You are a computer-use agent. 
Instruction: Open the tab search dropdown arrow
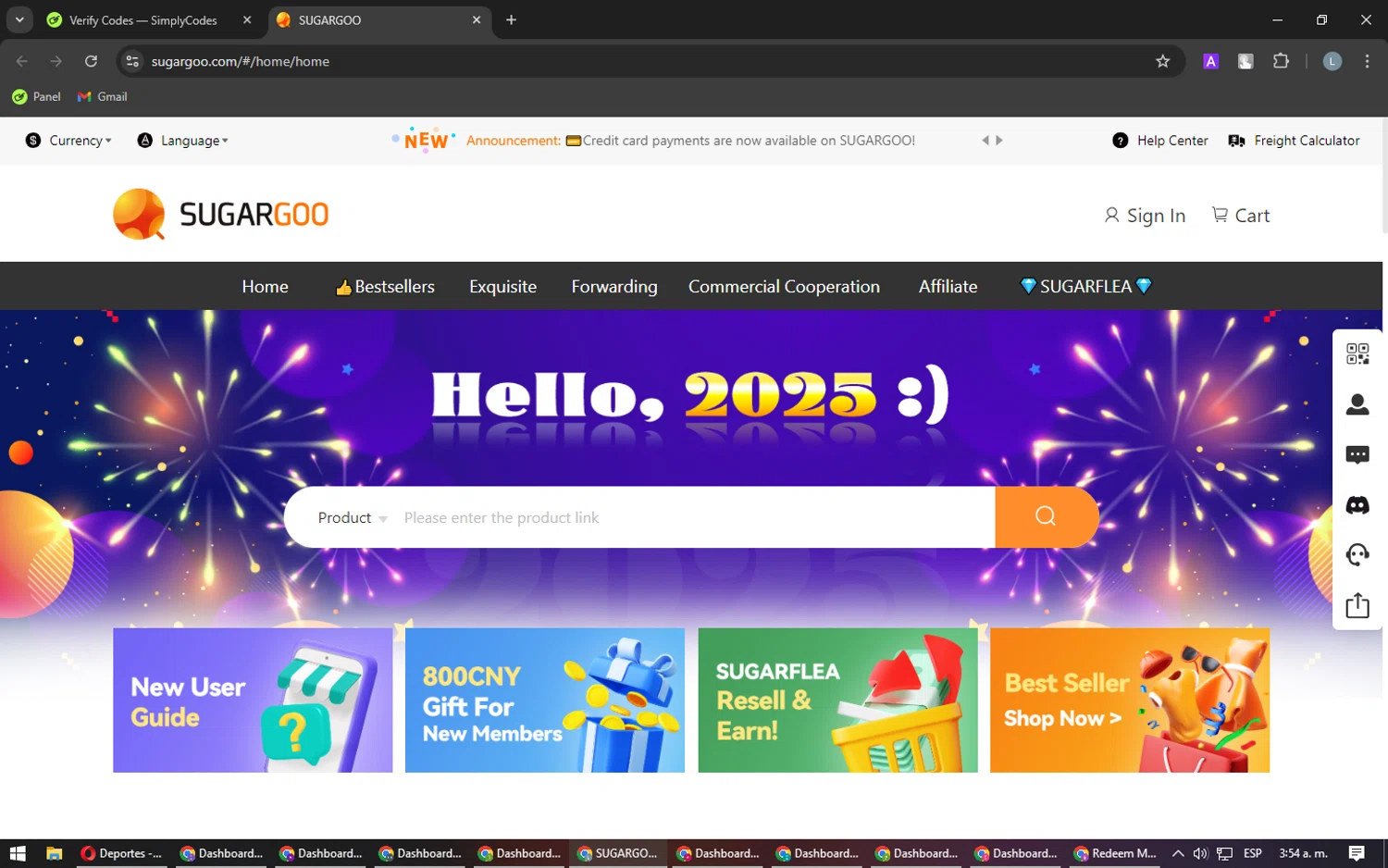(19, 19)
